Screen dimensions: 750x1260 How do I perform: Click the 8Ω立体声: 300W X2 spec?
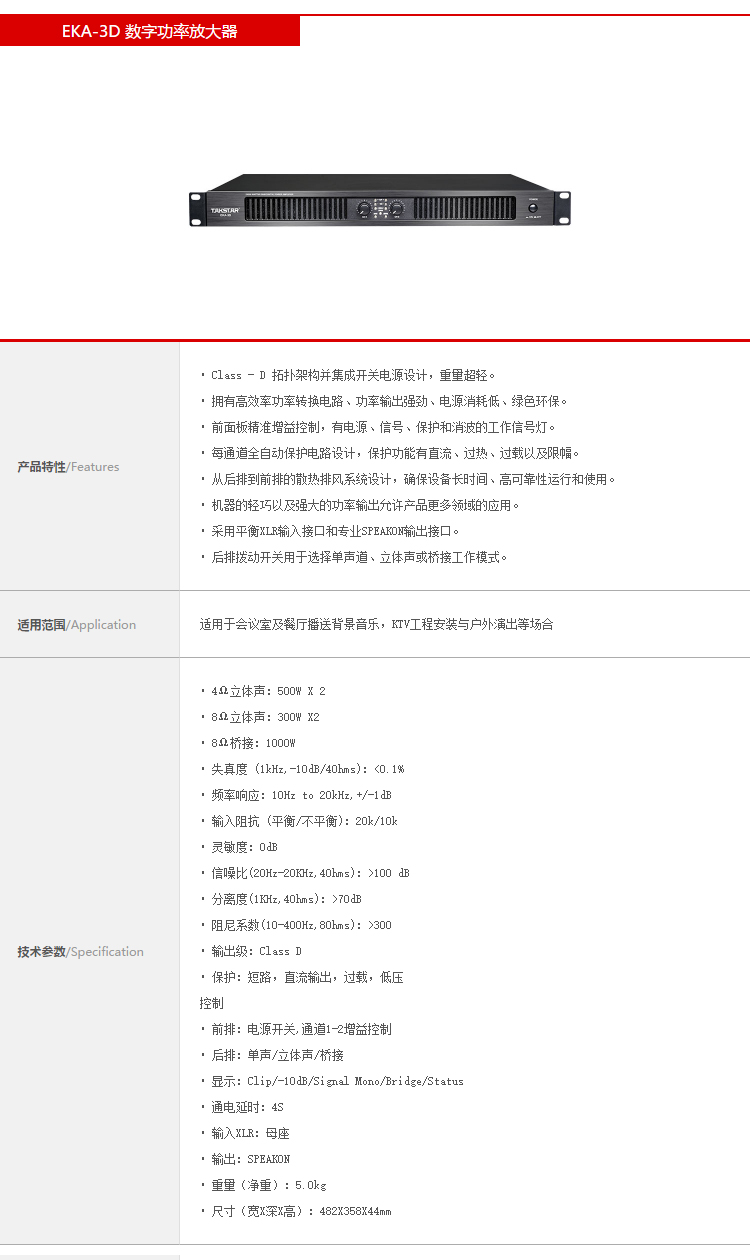click(x=260, y=717)
